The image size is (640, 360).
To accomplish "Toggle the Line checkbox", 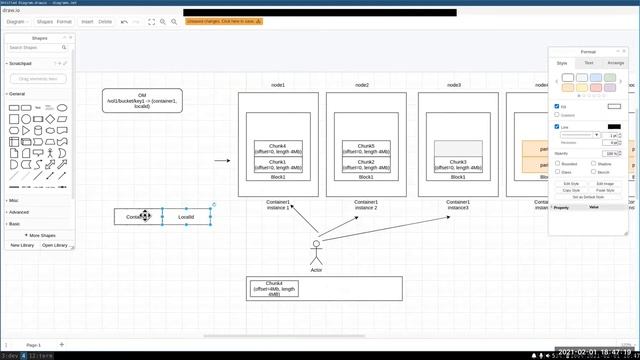I will click(x=557, y=127).
